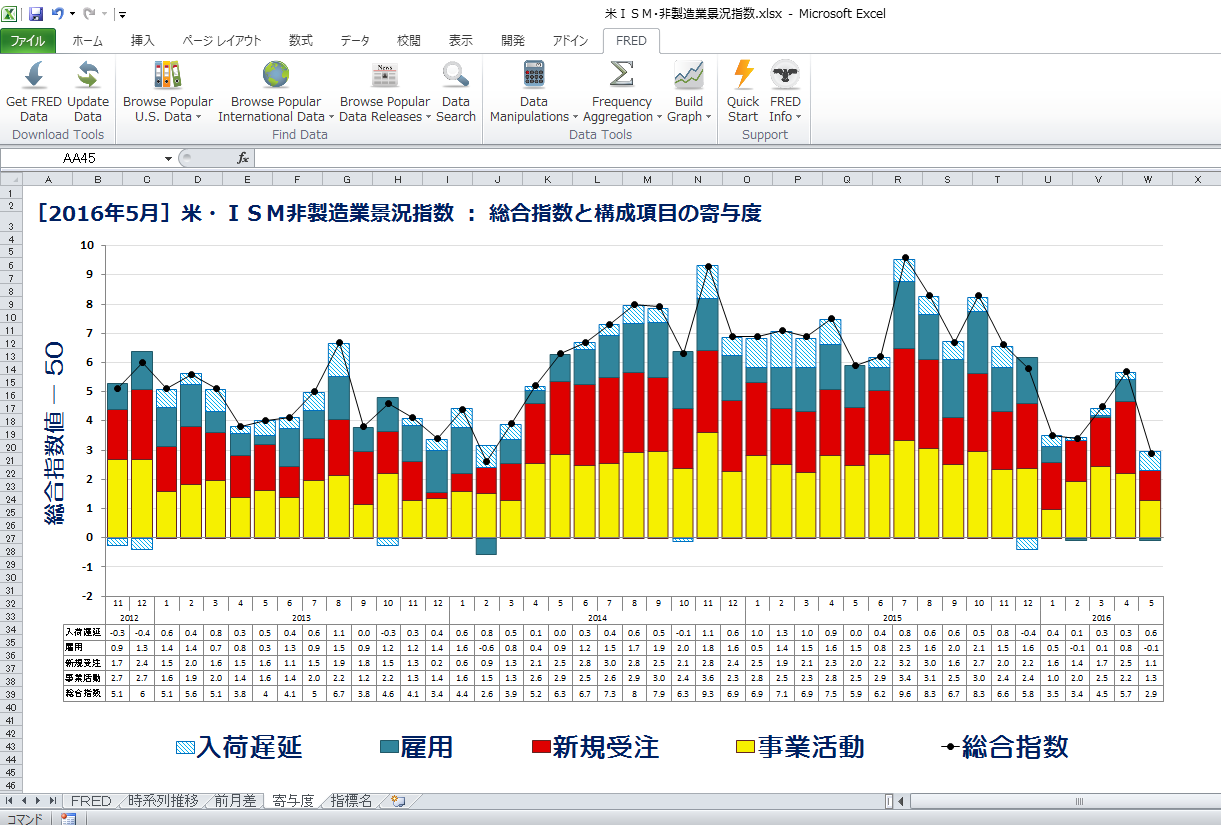Switch to the 時系列推移 sheet tab
1221x825 pixels.
(x=163, y=801)
